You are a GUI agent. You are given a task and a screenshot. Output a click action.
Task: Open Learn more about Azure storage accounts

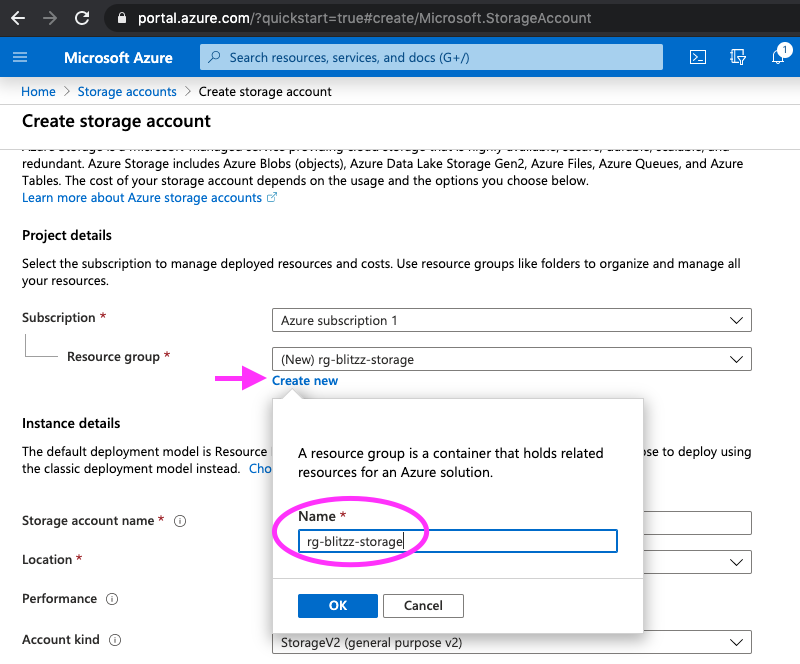[x=149, y=198]
